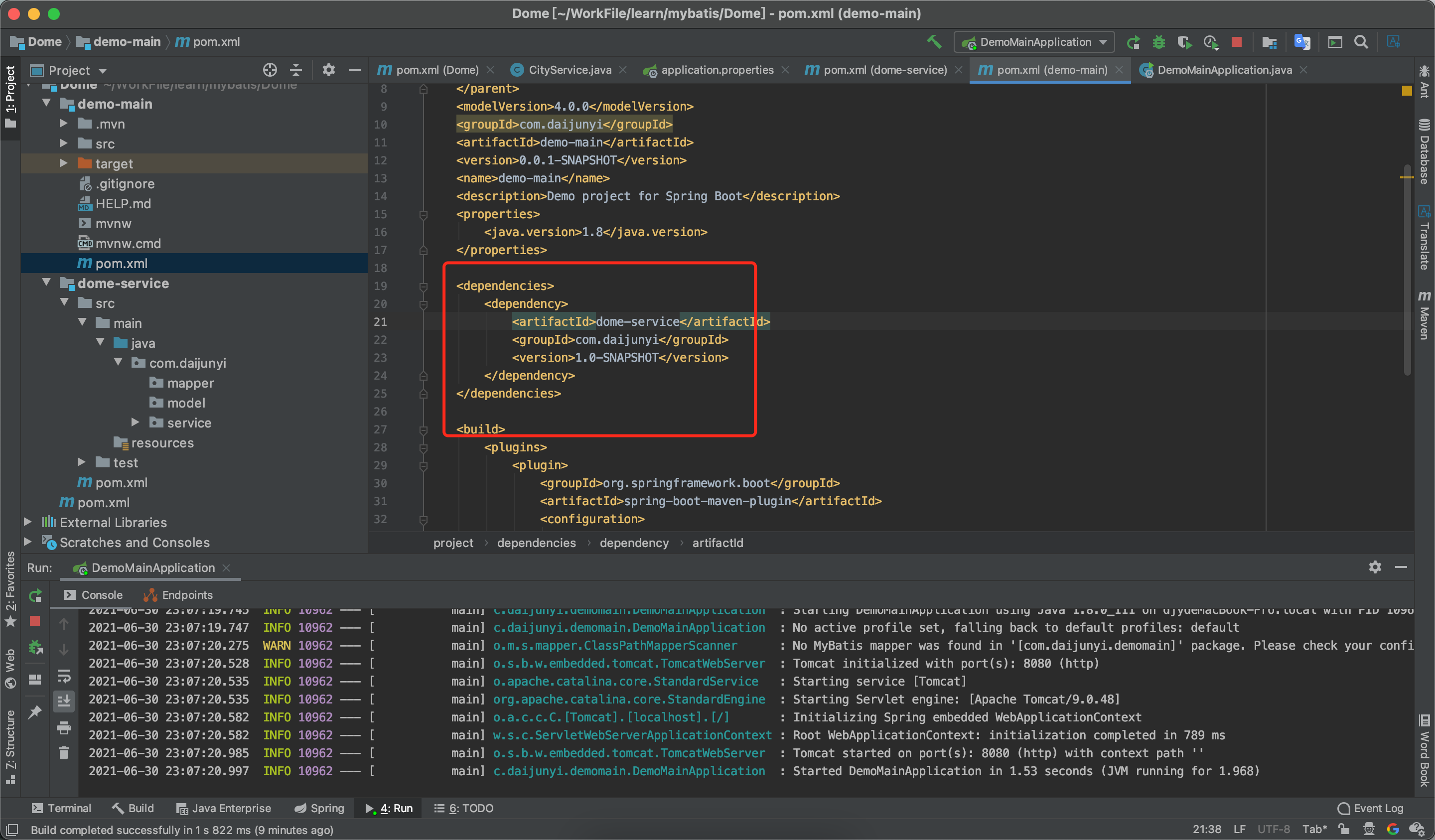Viewport: 1435px width, 840px height.
Task: Toggle soft-wrap in console
Action: [x=64, y=676]
